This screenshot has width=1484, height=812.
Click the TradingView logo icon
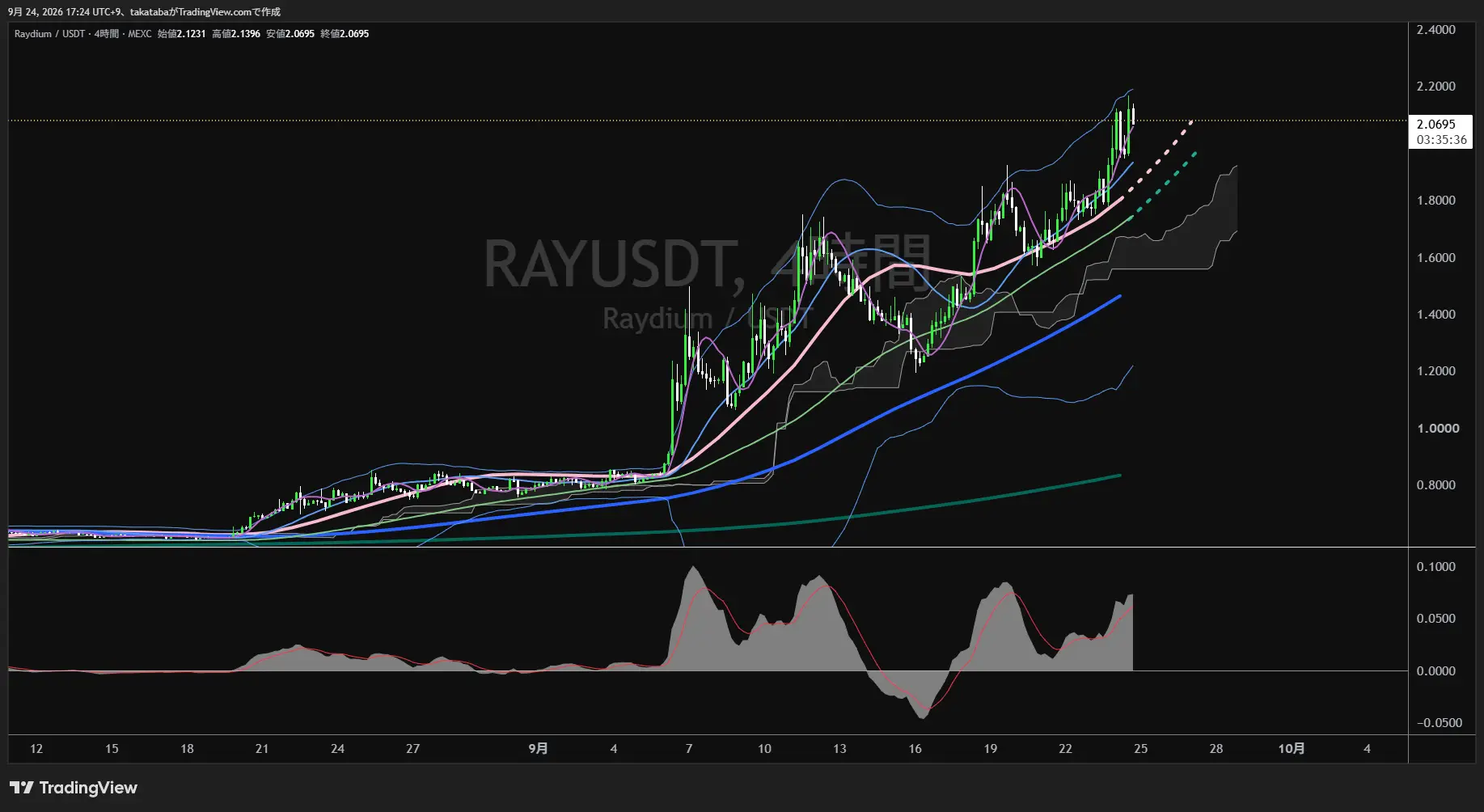point(21,788)
